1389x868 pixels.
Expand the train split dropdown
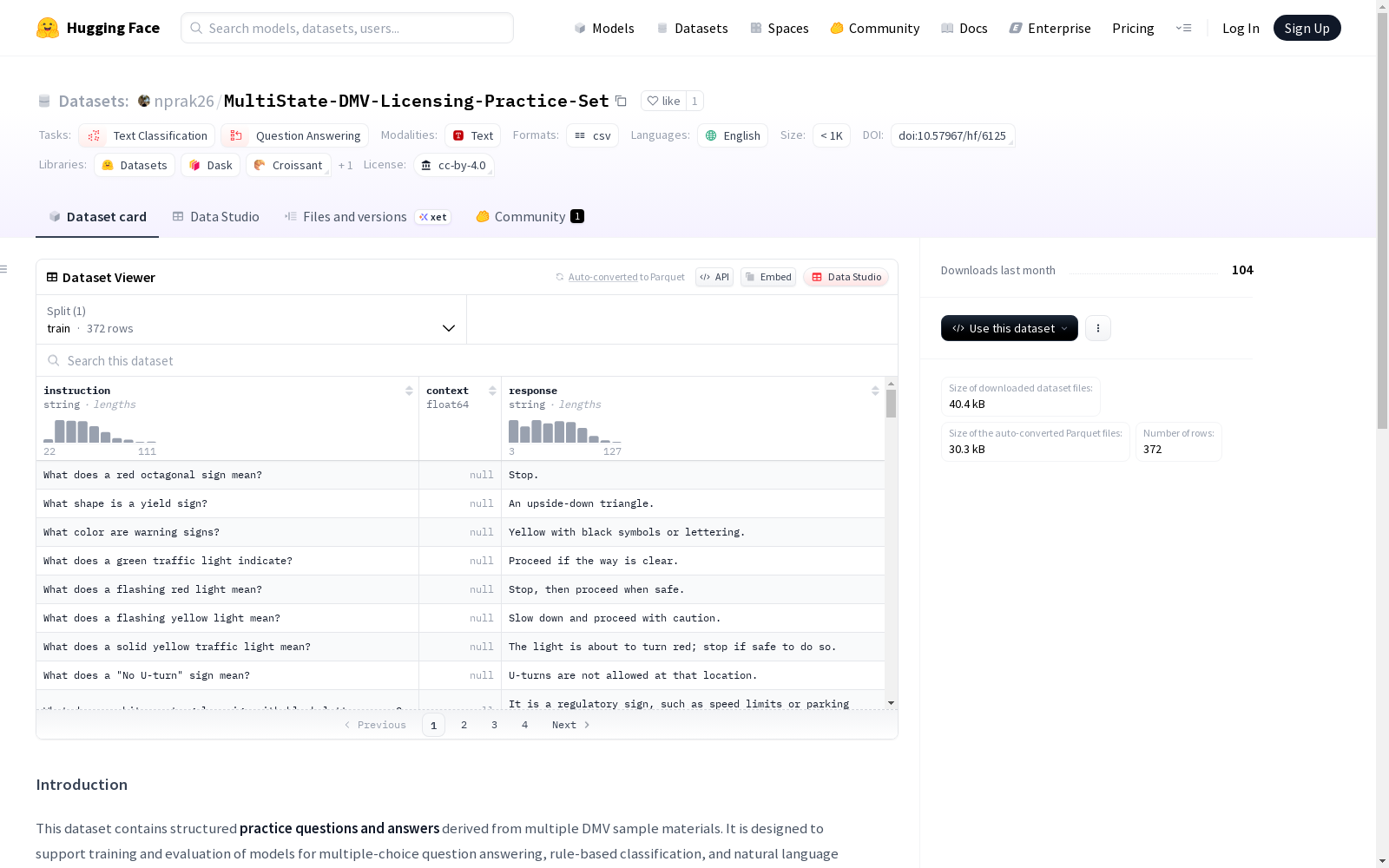click(252, 319)
